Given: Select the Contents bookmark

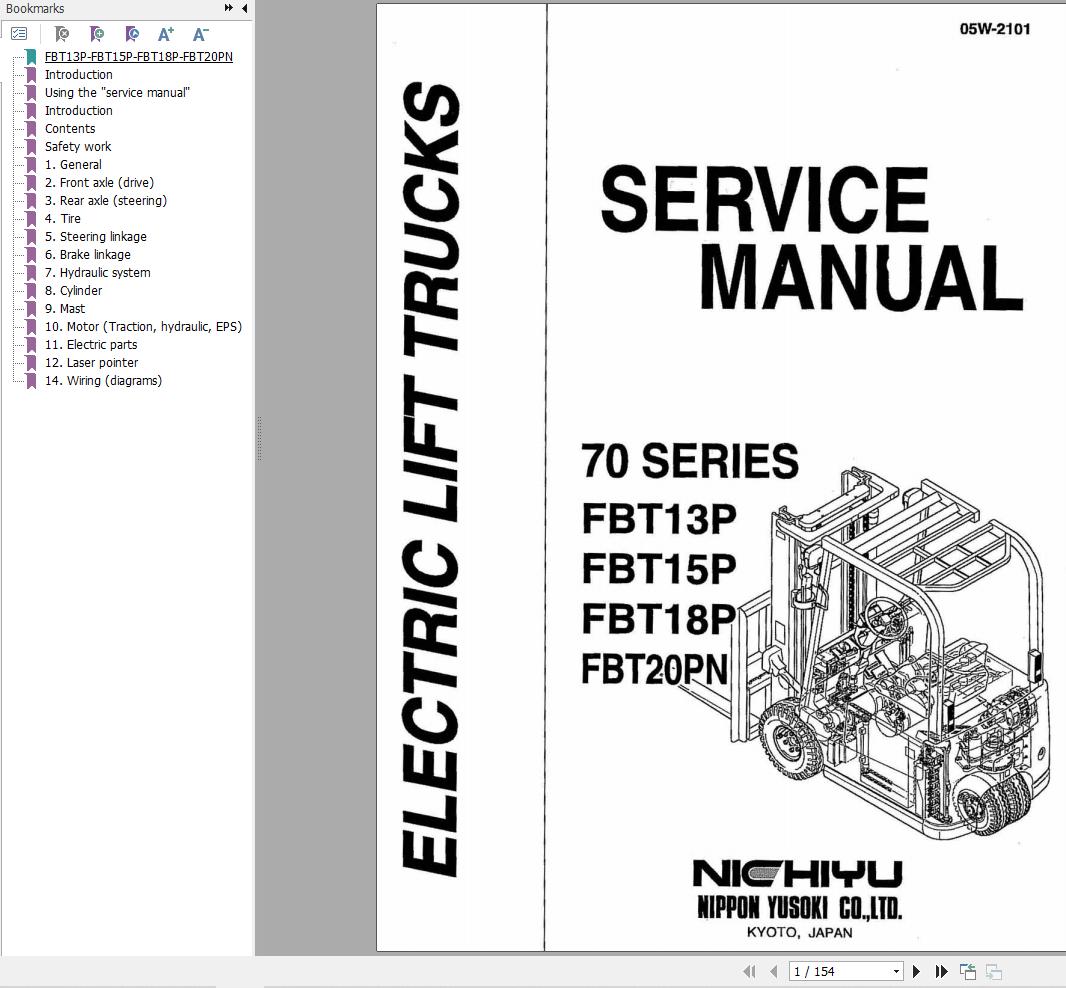Looking at the screenshot, I should pos(70,129).
